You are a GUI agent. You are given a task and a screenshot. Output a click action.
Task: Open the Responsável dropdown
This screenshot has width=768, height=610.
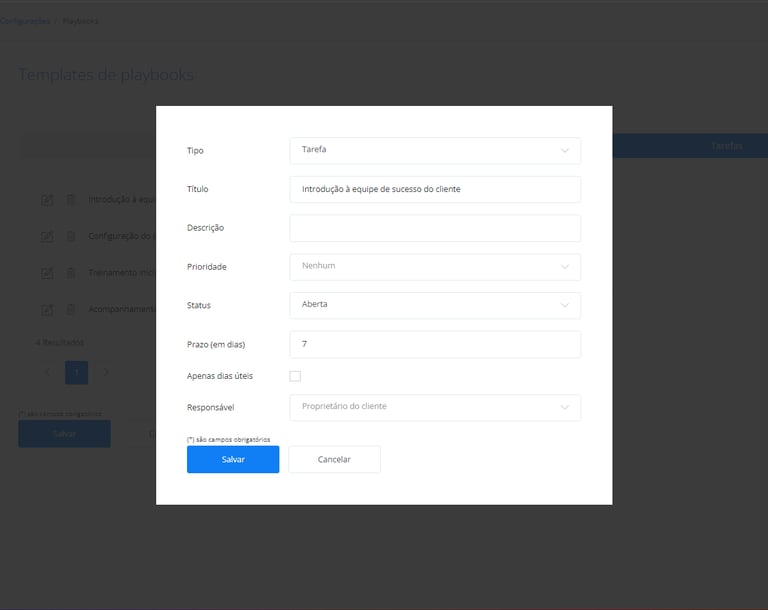[435, 407]
